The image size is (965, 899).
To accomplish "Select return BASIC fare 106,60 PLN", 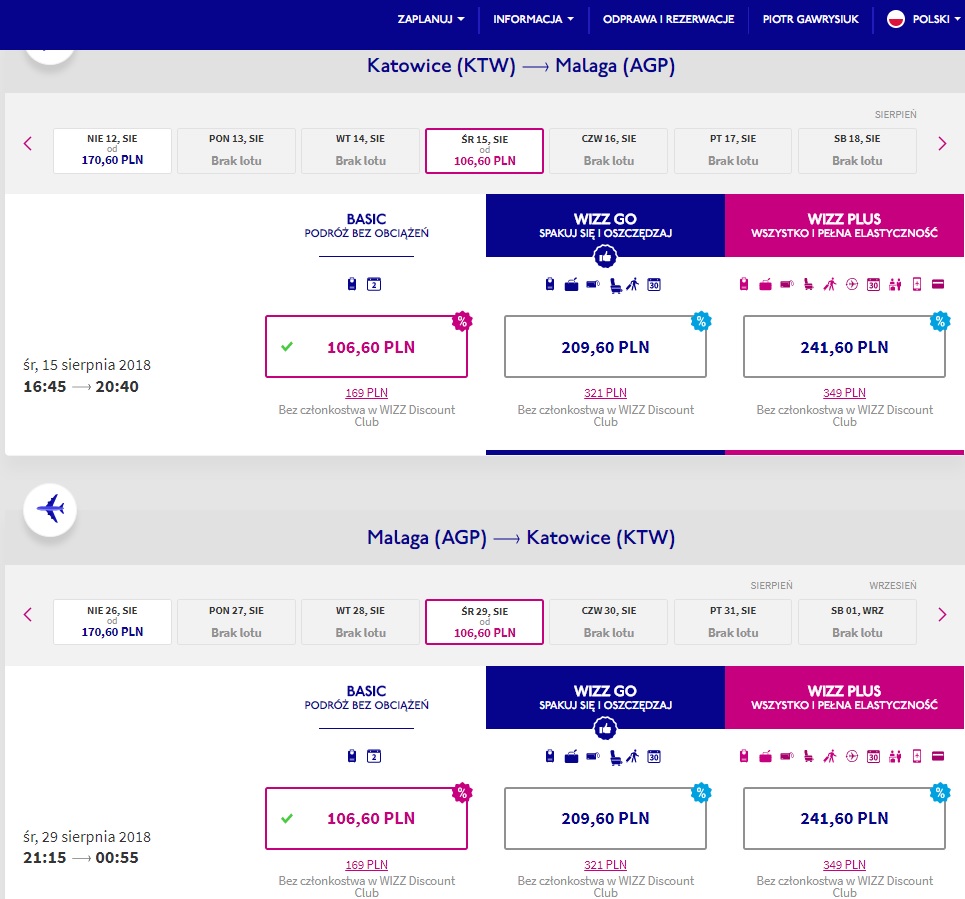I will pos(366,818).
